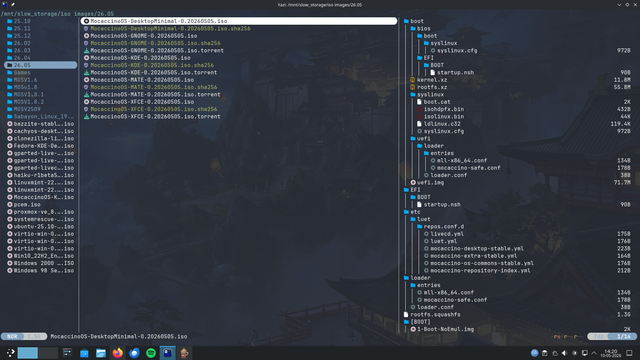The image size is (640, 360).
Task: Open the file manager taskbar icon
Action: click(x=101, y=353)
